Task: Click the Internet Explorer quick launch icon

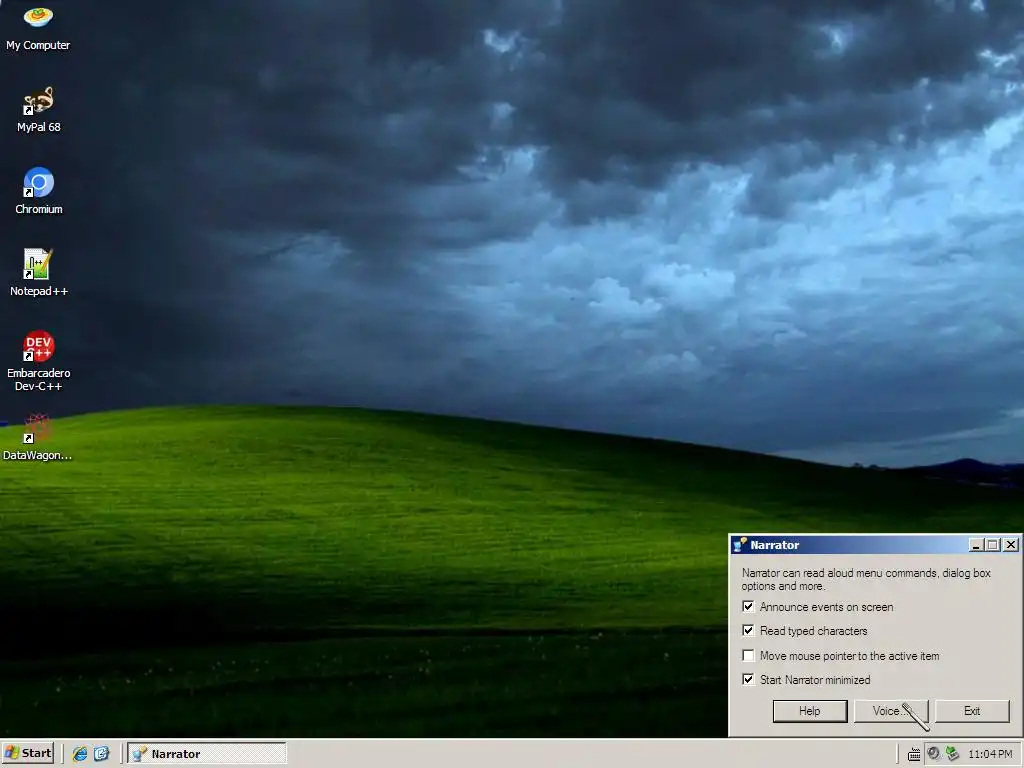Action: pos(80,754)
